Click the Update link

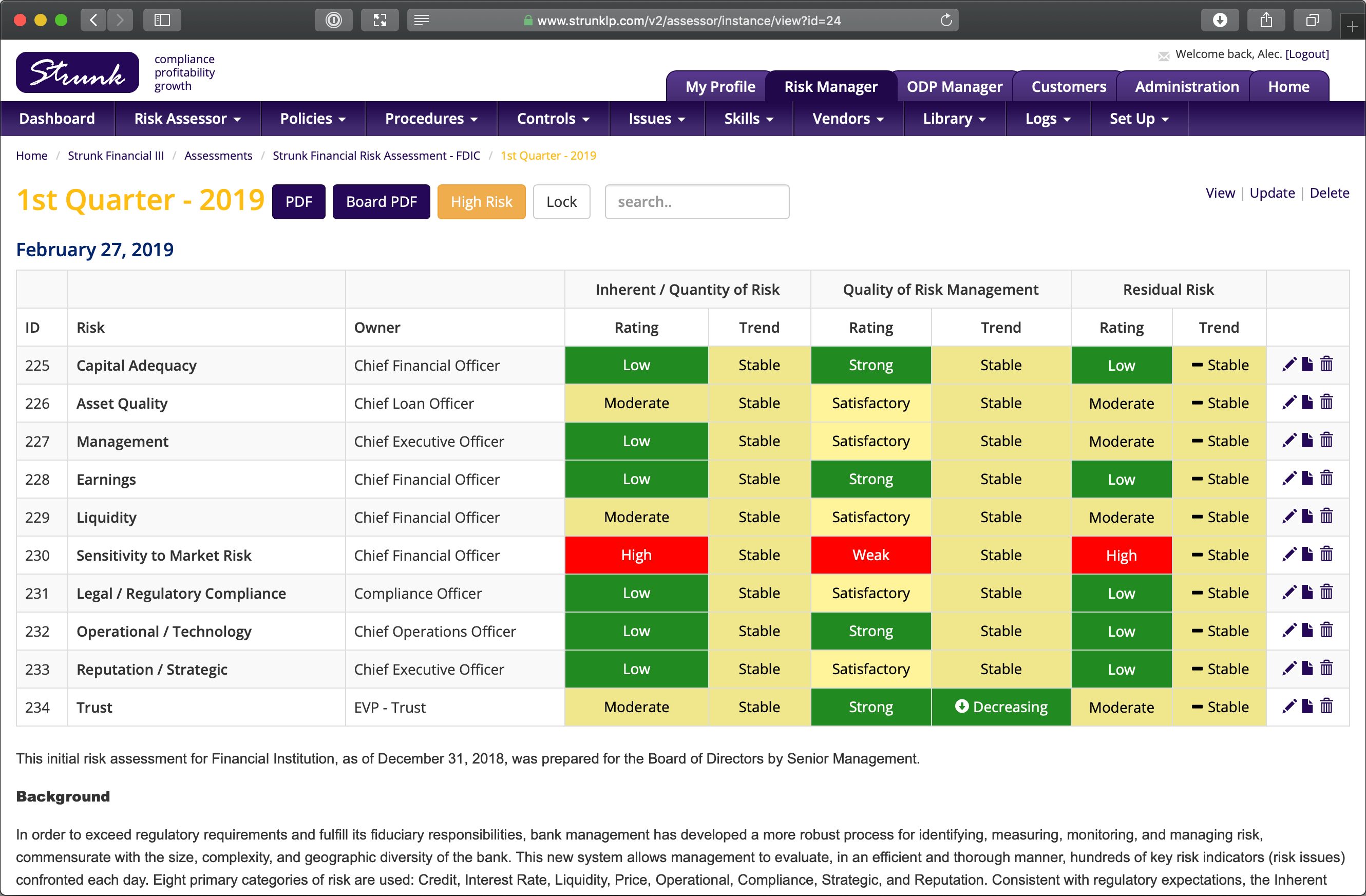click(1272, 193)
